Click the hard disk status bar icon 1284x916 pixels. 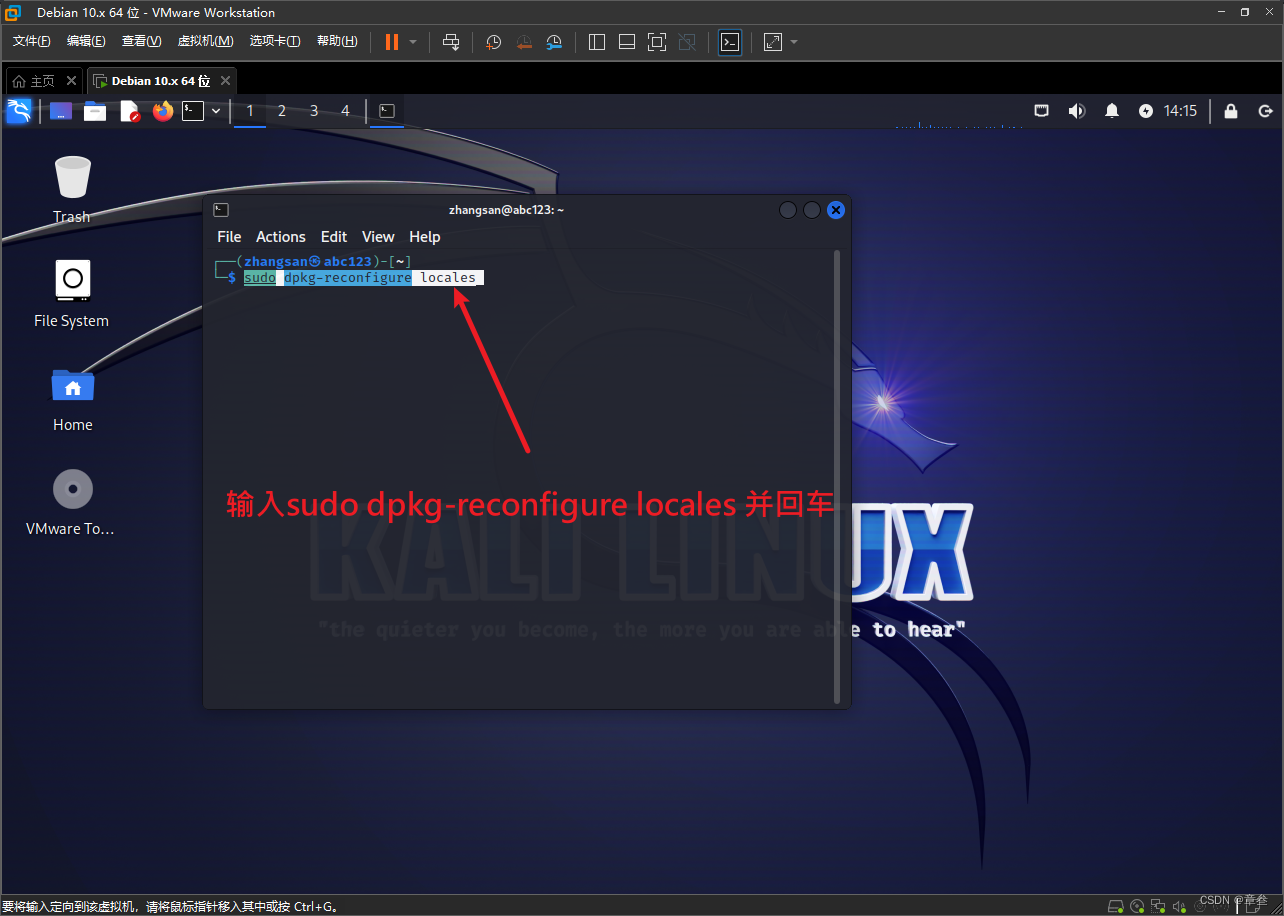[1116, 906]
